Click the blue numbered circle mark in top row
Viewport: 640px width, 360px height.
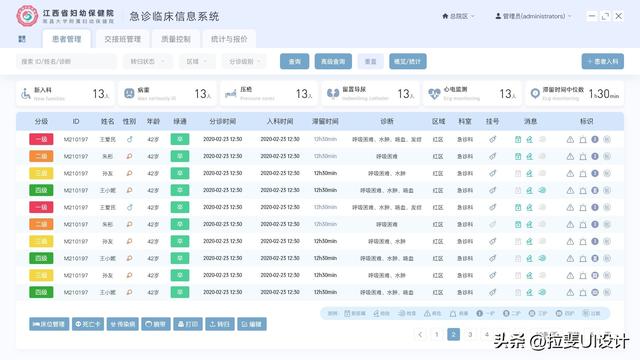click(595, 139)
